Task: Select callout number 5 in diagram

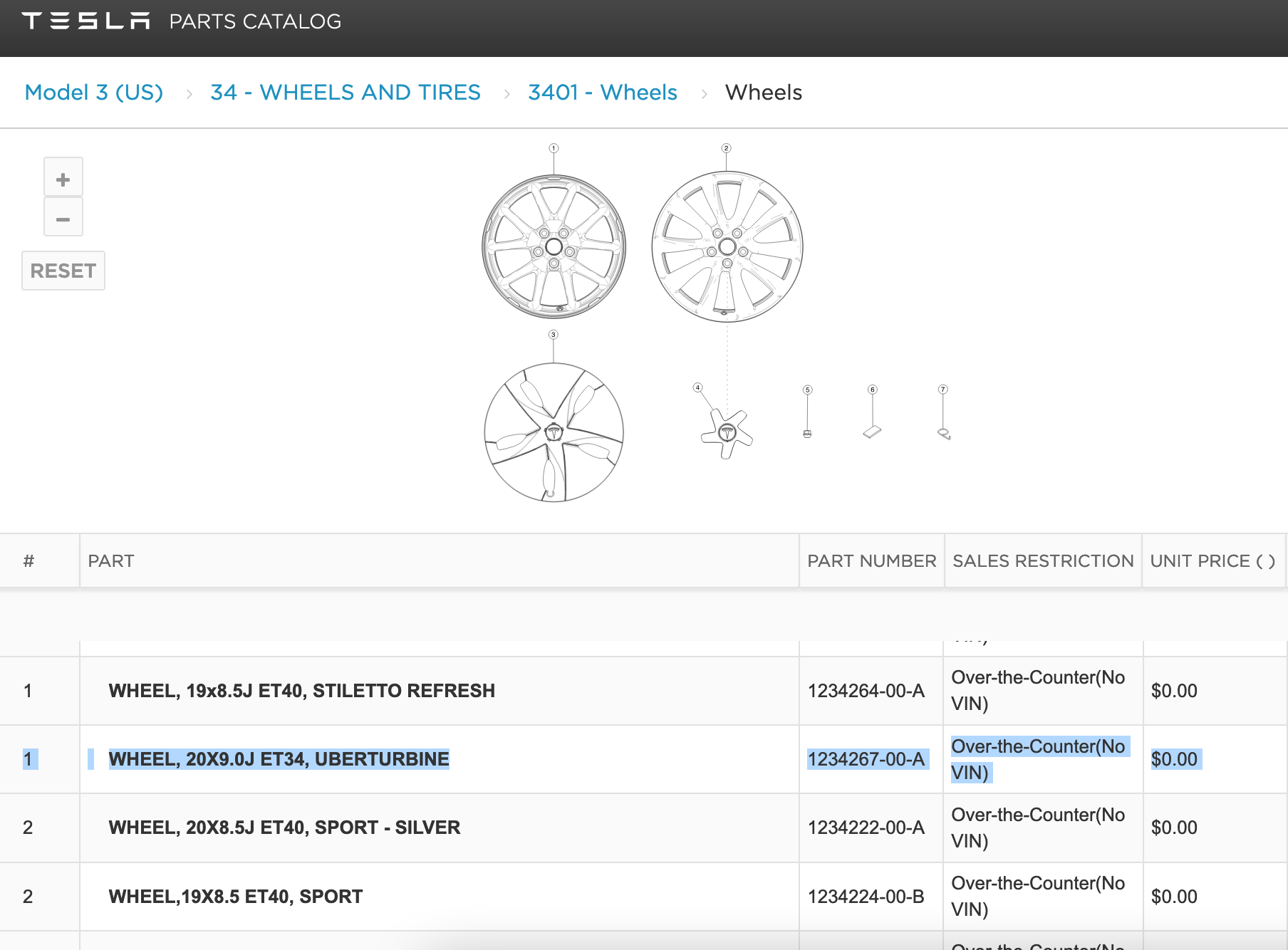Action: coord(807,390)
